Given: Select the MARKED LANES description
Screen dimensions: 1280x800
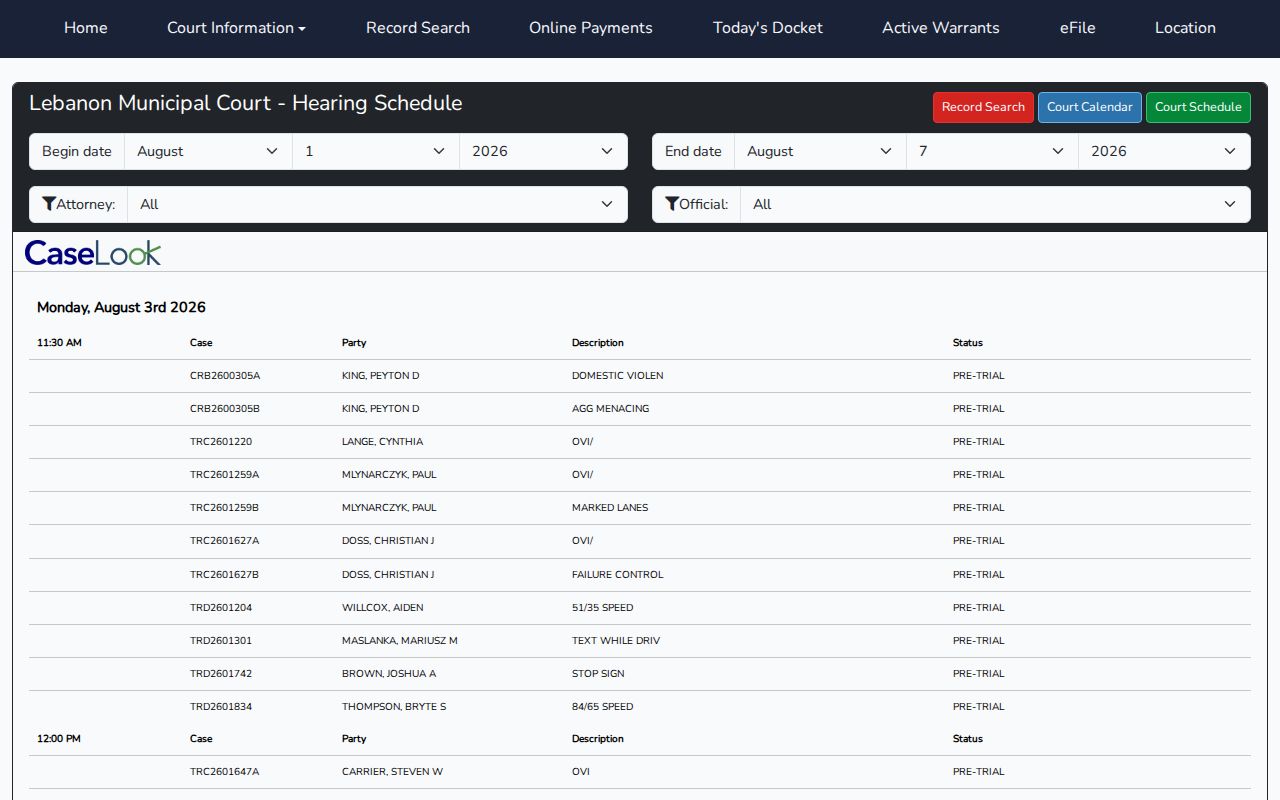Looking at the screenshot, I should (x=610, y=508).
